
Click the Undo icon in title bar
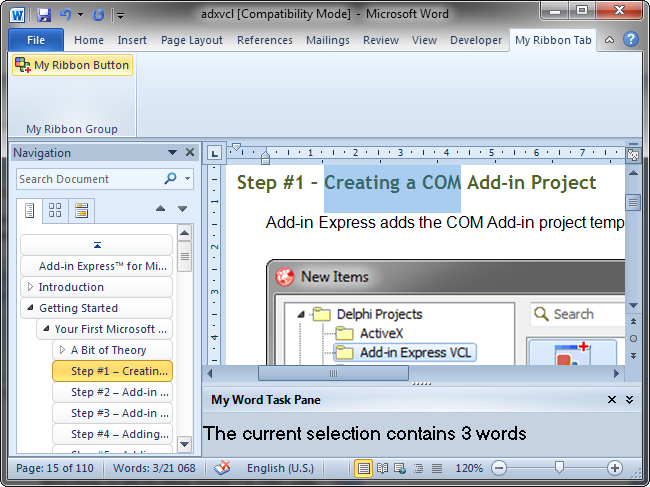[65, 15]
